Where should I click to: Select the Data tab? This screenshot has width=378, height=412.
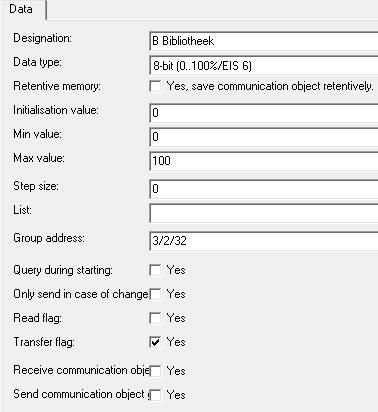pos(22,9)
